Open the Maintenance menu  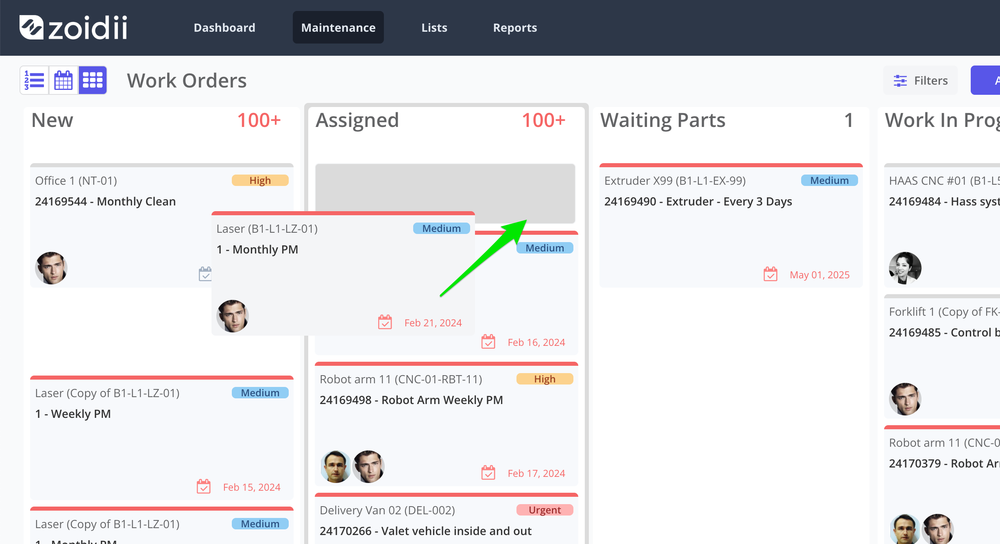pos(338,27)
